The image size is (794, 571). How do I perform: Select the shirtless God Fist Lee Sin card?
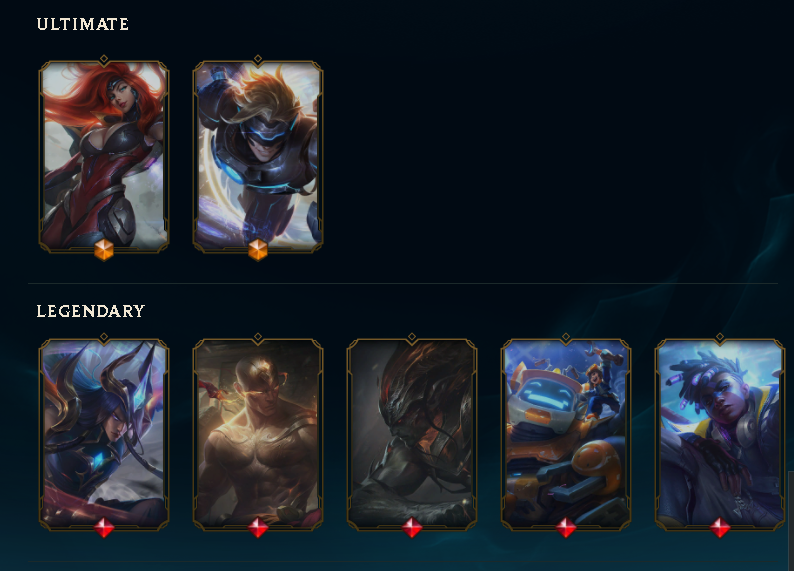pyautogui.click(x=258, y=434)
